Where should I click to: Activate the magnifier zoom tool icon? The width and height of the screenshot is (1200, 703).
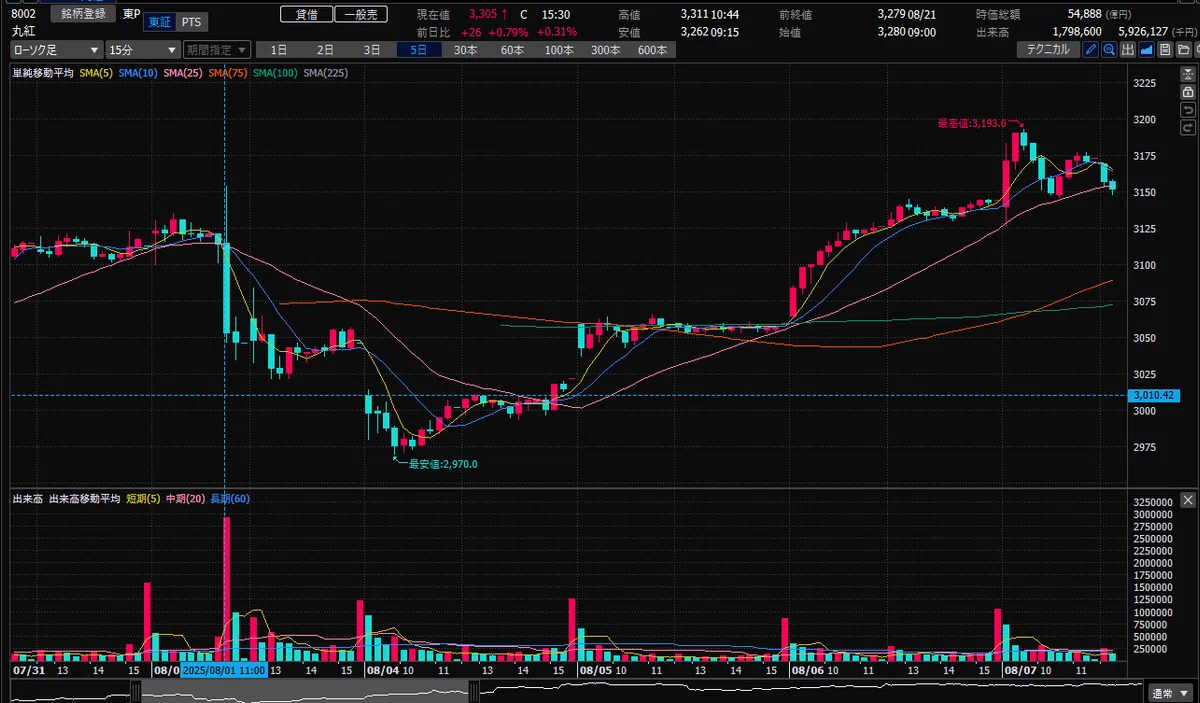point(1109,50)
